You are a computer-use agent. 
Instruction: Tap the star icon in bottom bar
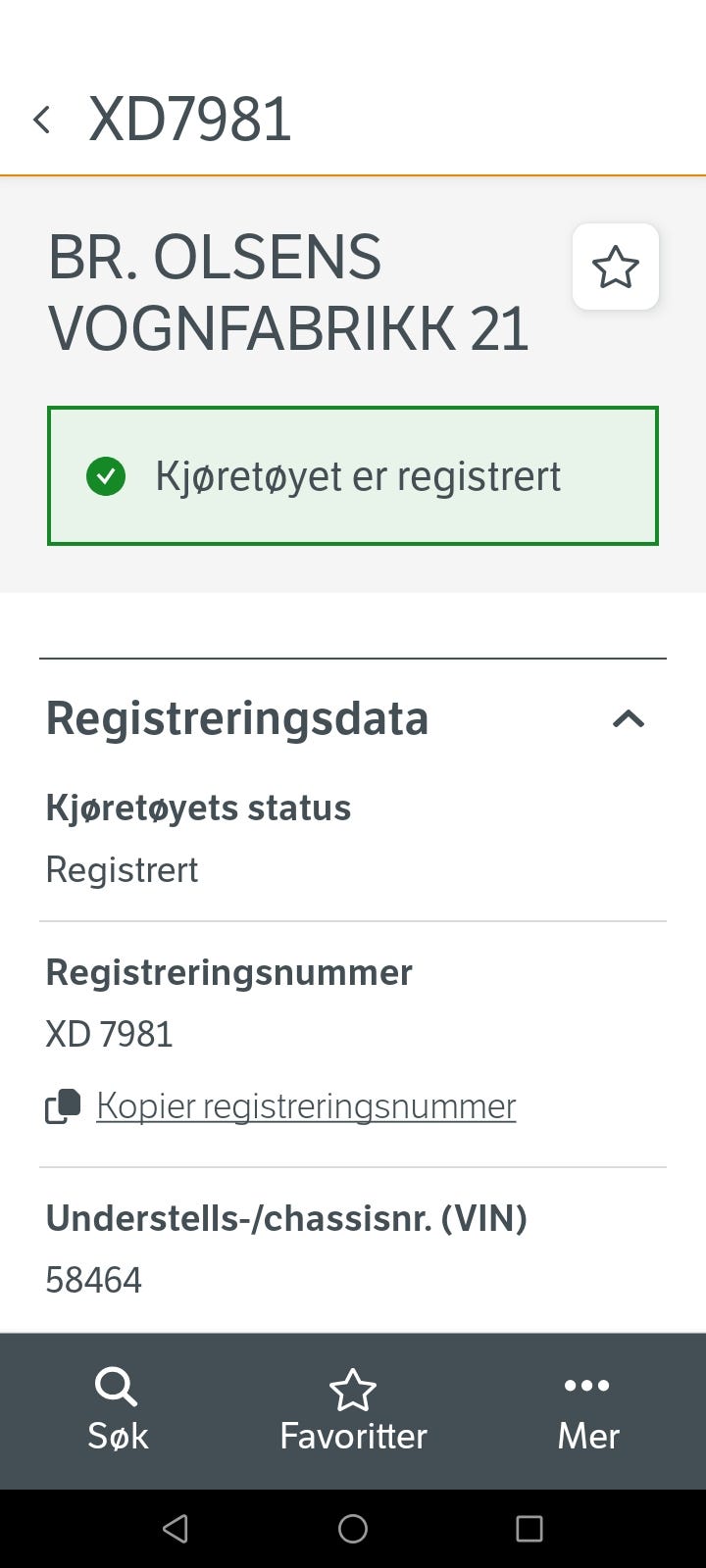tap(353, 1390)
